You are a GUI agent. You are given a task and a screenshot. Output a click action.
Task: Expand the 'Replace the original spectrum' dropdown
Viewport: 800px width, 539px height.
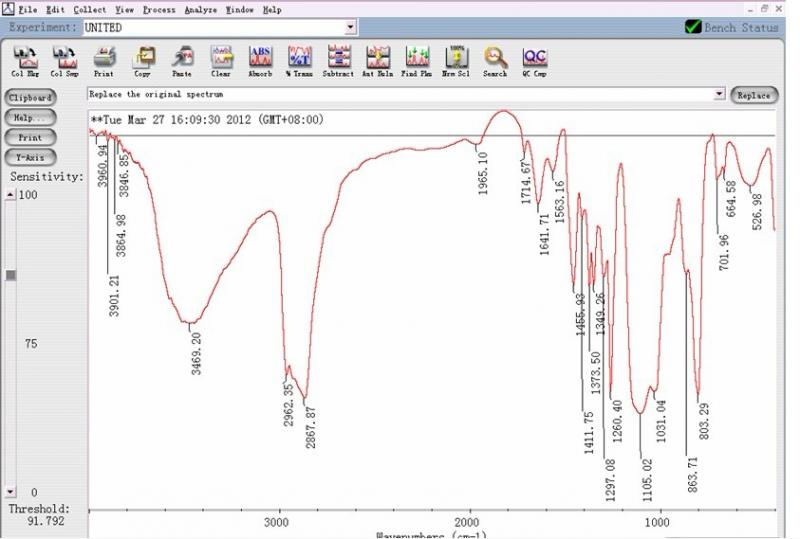click(x=719, y=94)
